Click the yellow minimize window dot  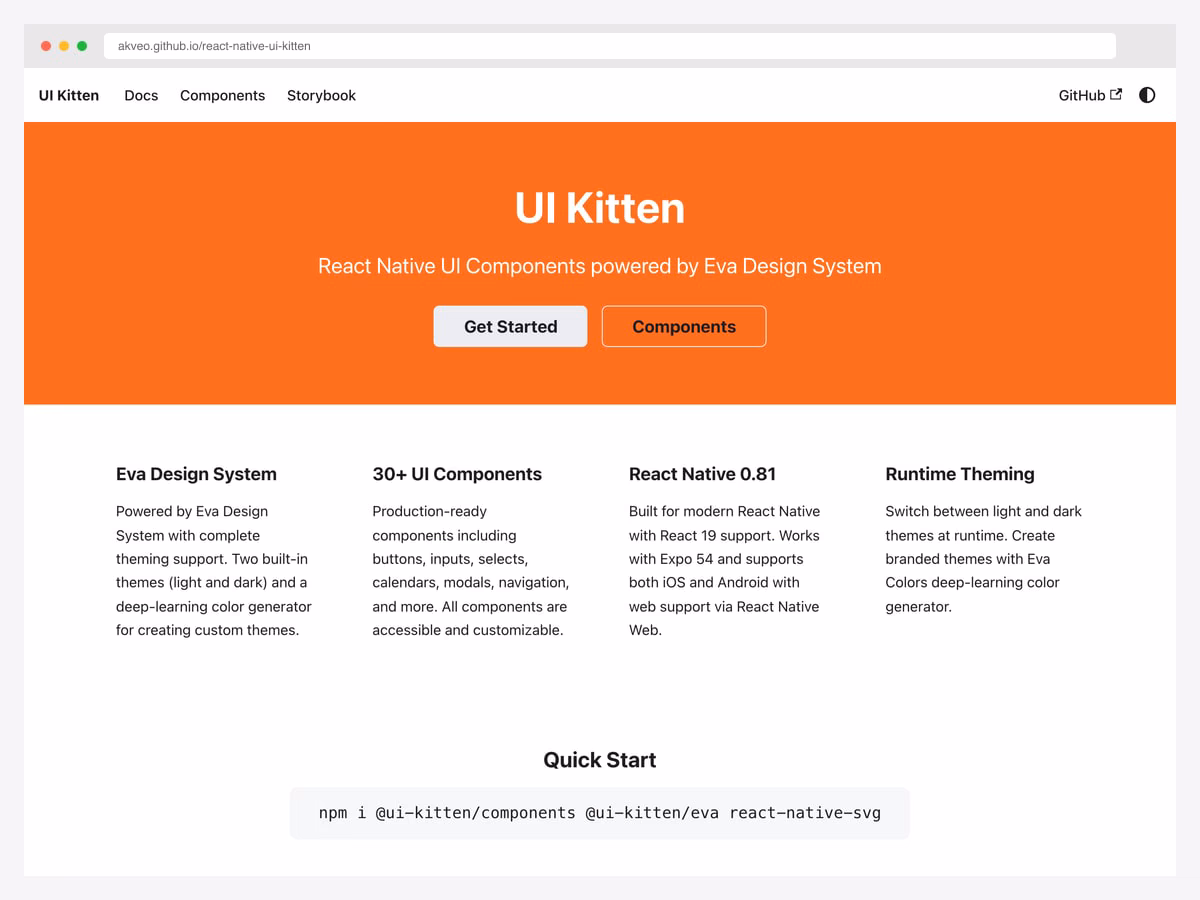(64, 46)
